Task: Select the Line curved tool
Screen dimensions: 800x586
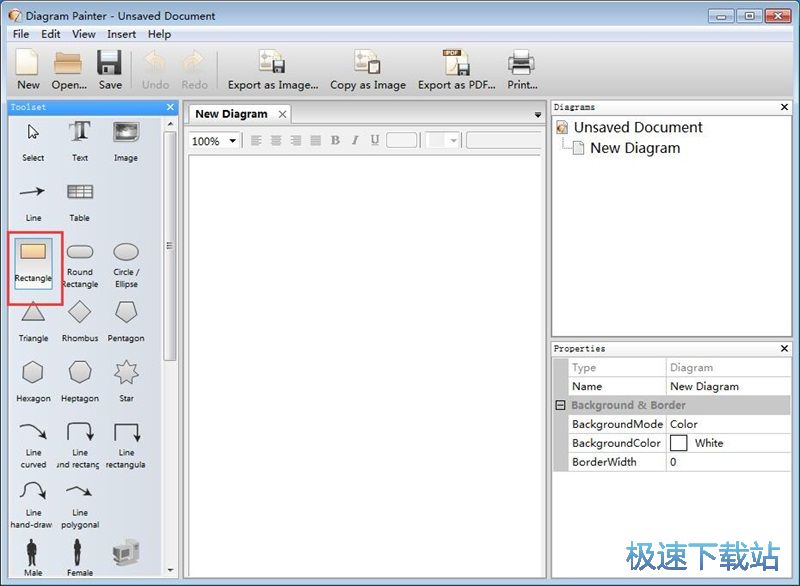Action: point(33,438)
